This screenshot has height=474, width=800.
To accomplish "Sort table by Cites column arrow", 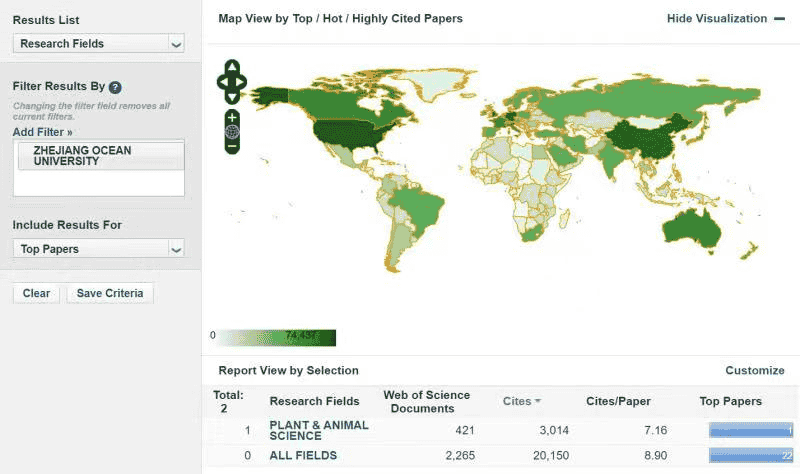I will point(537,401).
